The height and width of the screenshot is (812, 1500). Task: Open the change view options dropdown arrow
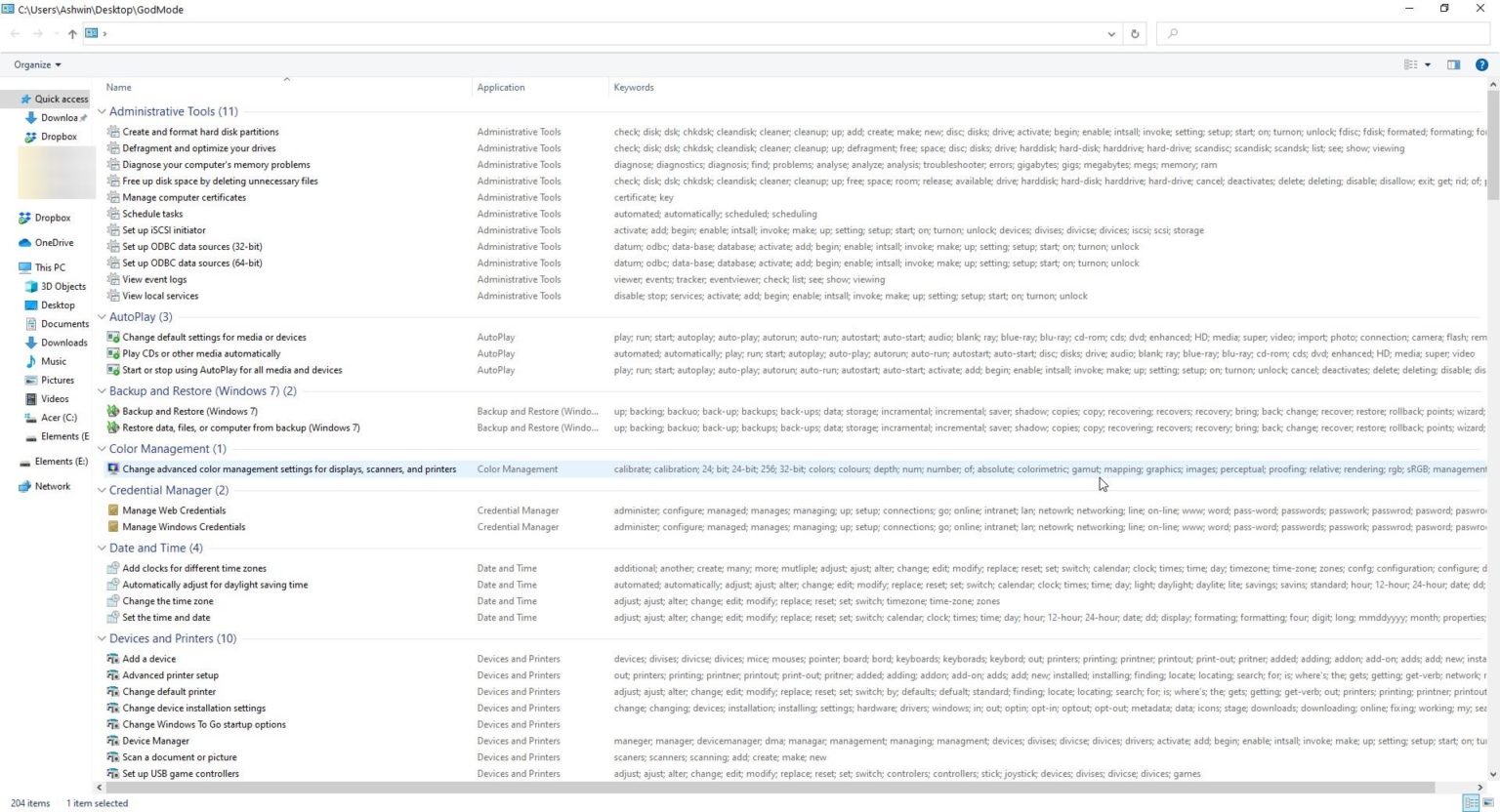1428,64
